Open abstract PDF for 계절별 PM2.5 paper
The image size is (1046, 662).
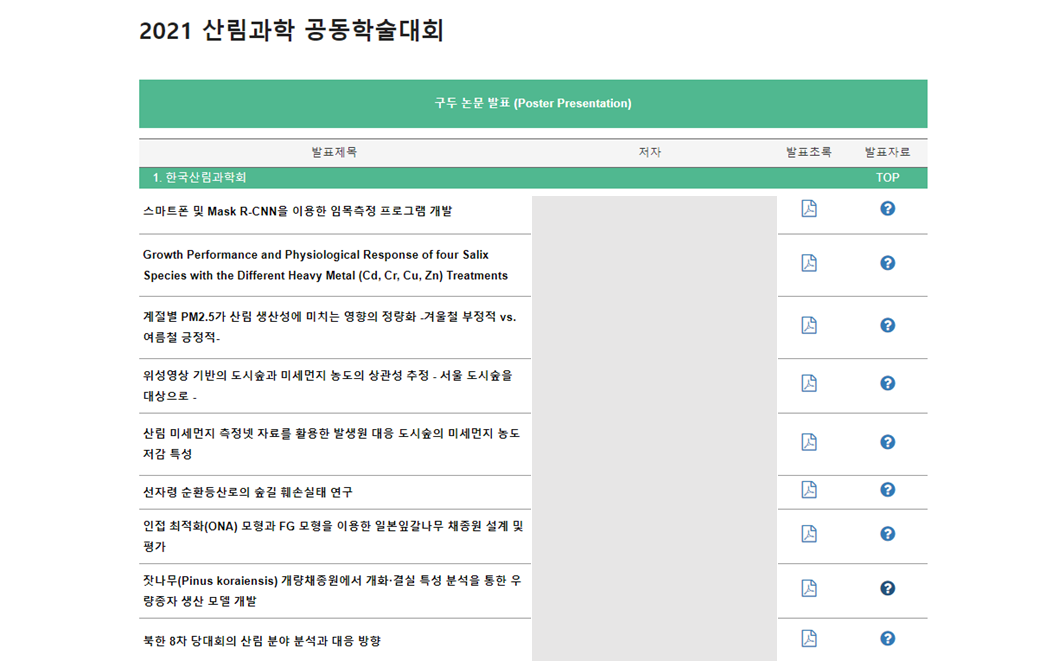[809, 325]
